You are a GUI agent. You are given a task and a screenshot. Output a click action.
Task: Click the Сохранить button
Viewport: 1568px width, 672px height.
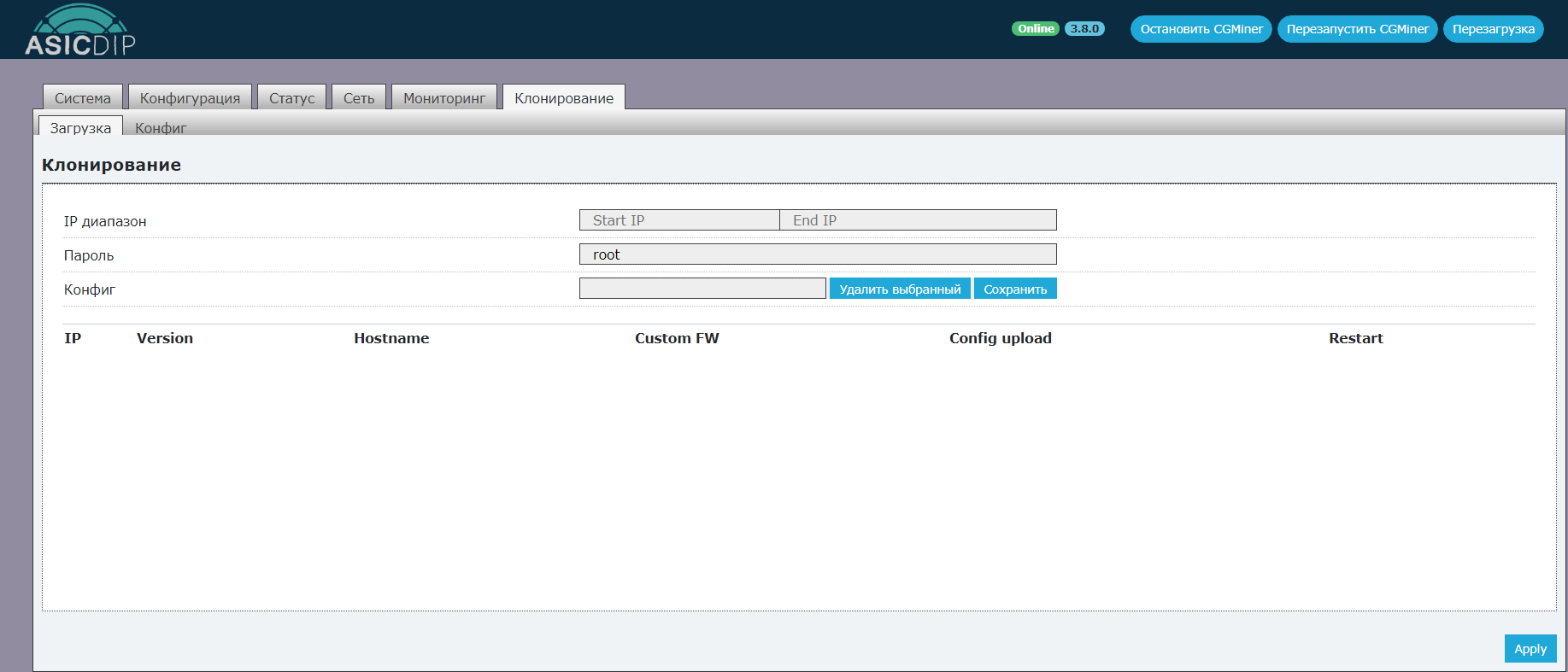click(x=1015, y=289)
